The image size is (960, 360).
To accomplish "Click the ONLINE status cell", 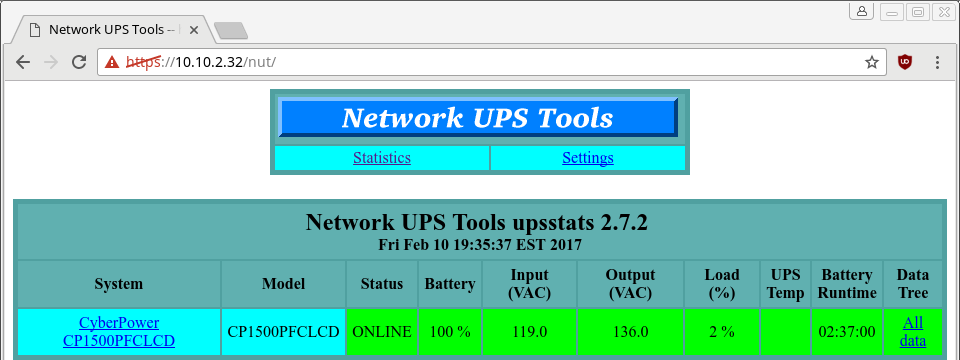I will click(382, 332).
